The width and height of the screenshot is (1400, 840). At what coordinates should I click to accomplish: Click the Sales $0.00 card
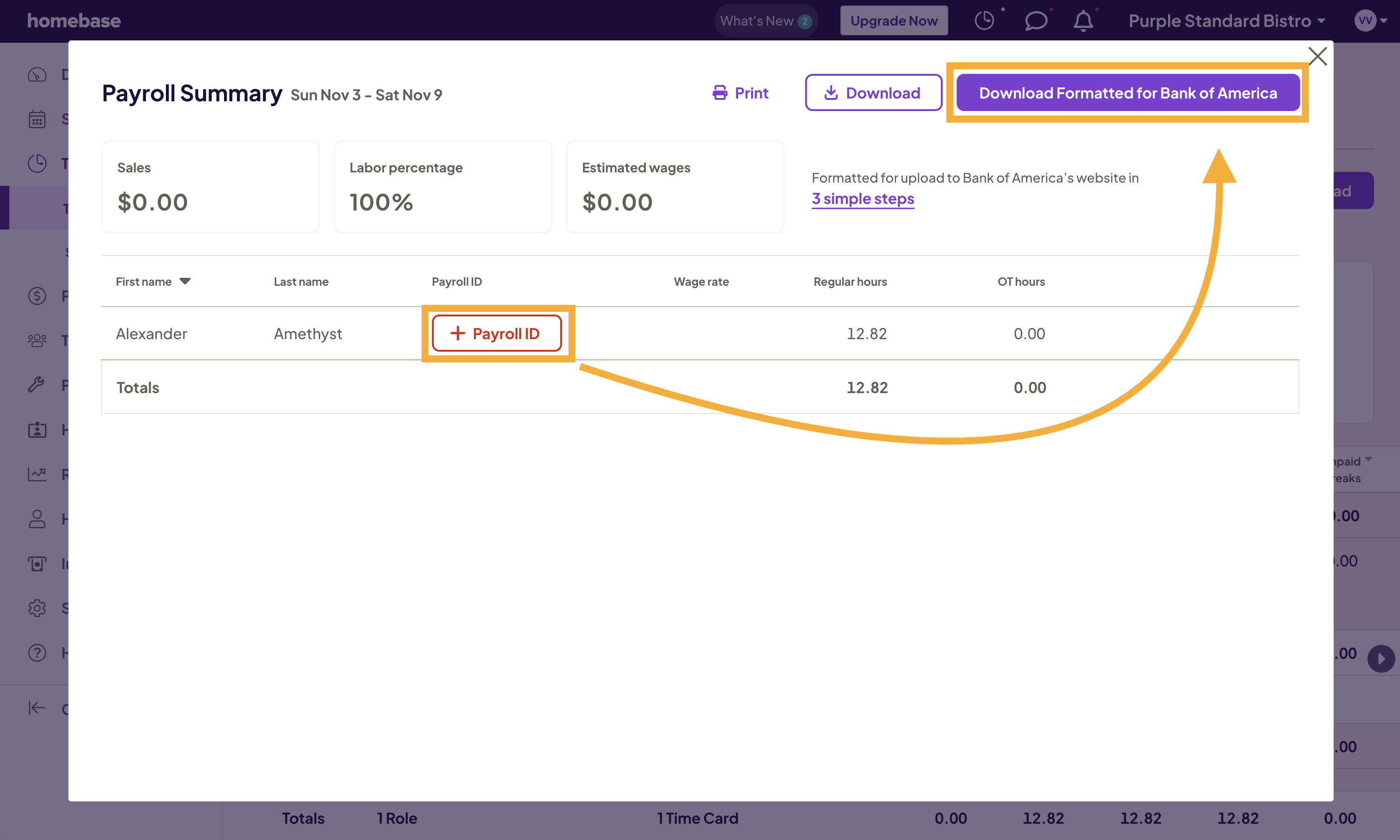[211, 187]
